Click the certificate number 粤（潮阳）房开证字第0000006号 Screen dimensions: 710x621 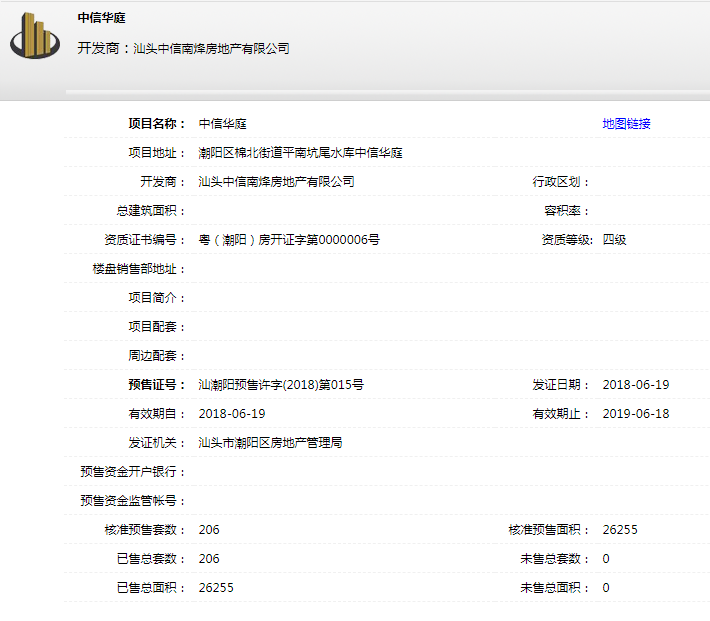289,240
